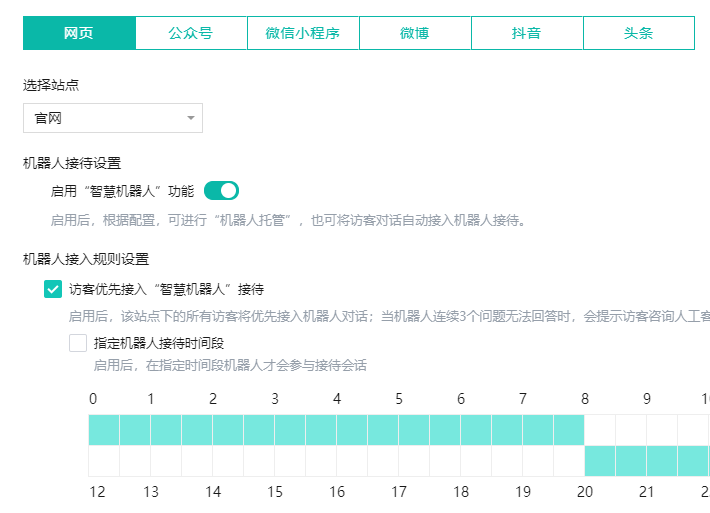Click the empty time cell starting at hour 12
The image size is (710, 513).
(104, 461)
